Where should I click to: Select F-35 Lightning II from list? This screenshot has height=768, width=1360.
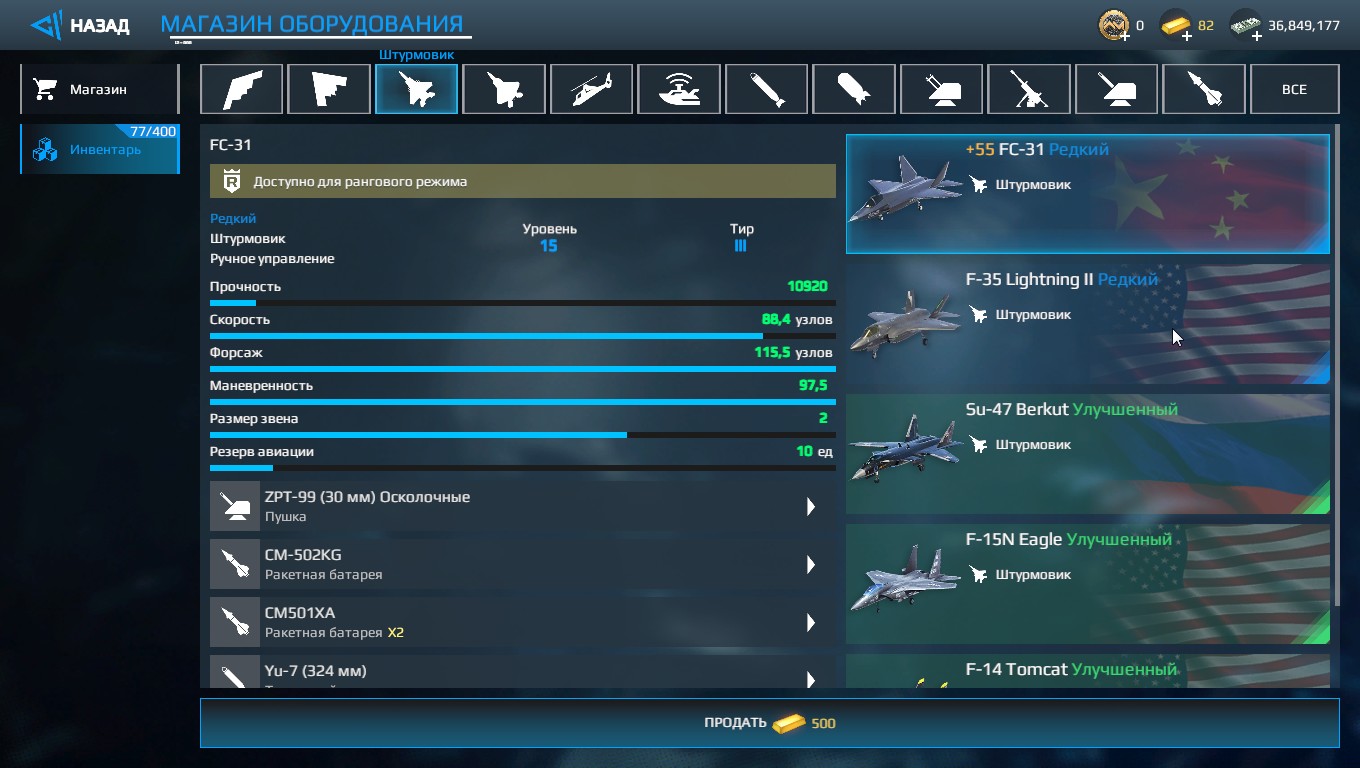click(x=1088, y=324)
